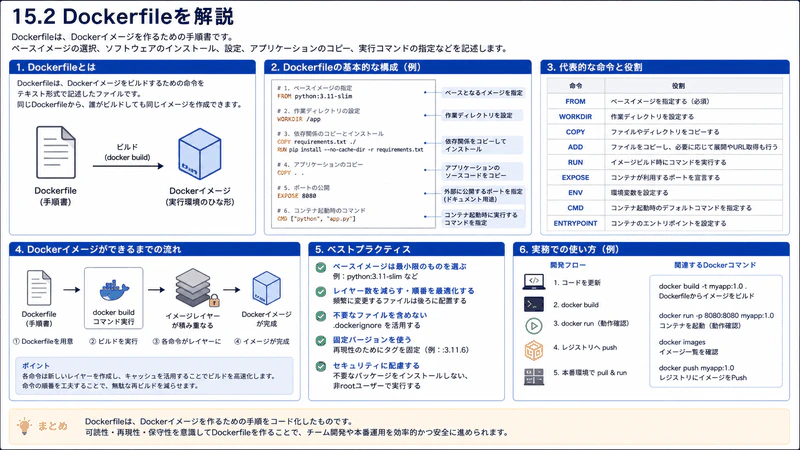The image size is (800, 450).
Task: Click the まとめ label in the bottom banner
Action: pyautogui.click(x=53, y=426)
